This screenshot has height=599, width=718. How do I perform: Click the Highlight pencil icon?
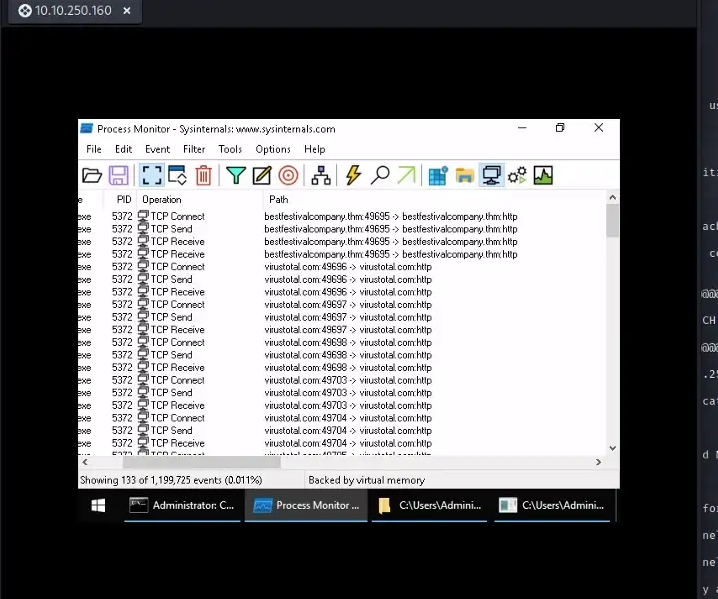pyautogui.click(x=262, y=175)
